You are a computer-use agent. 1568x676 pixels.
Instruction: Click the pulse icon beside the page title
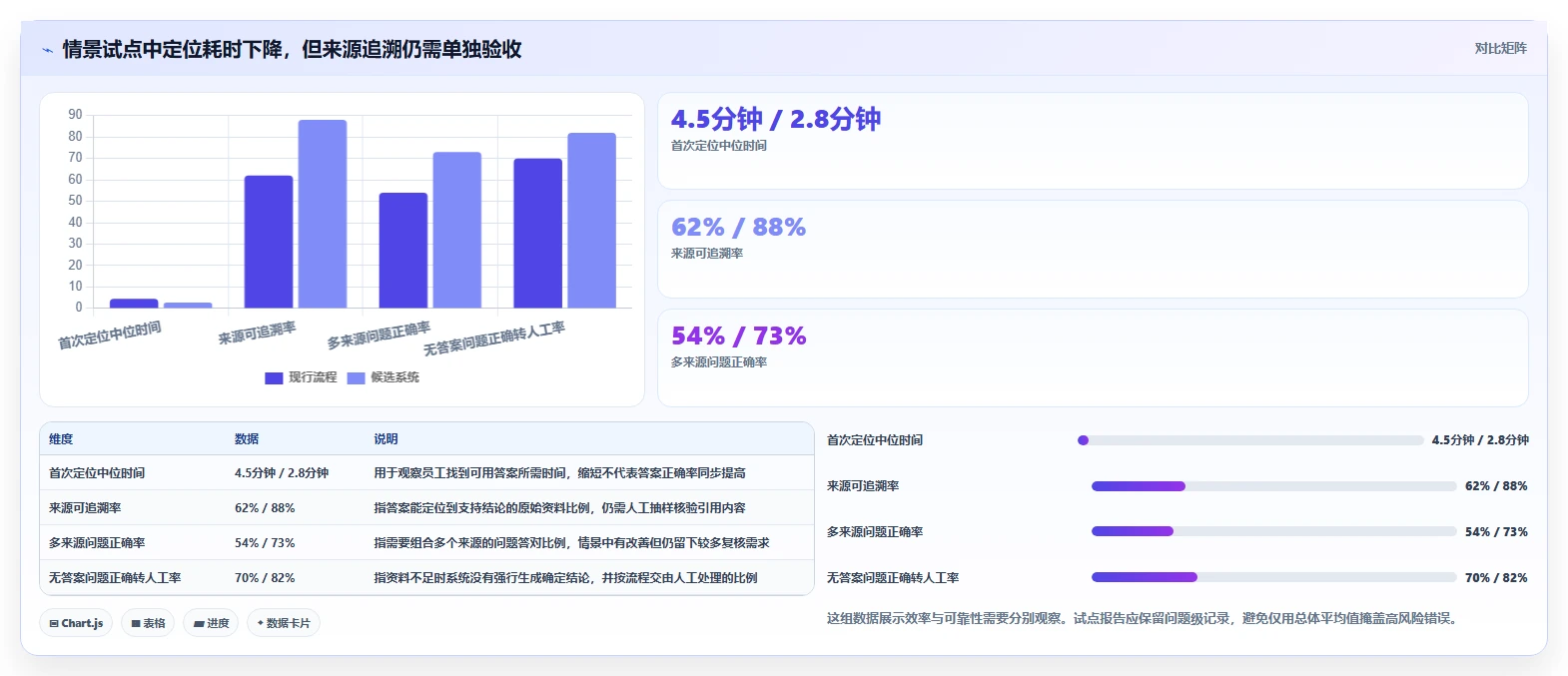coord(47,50)
